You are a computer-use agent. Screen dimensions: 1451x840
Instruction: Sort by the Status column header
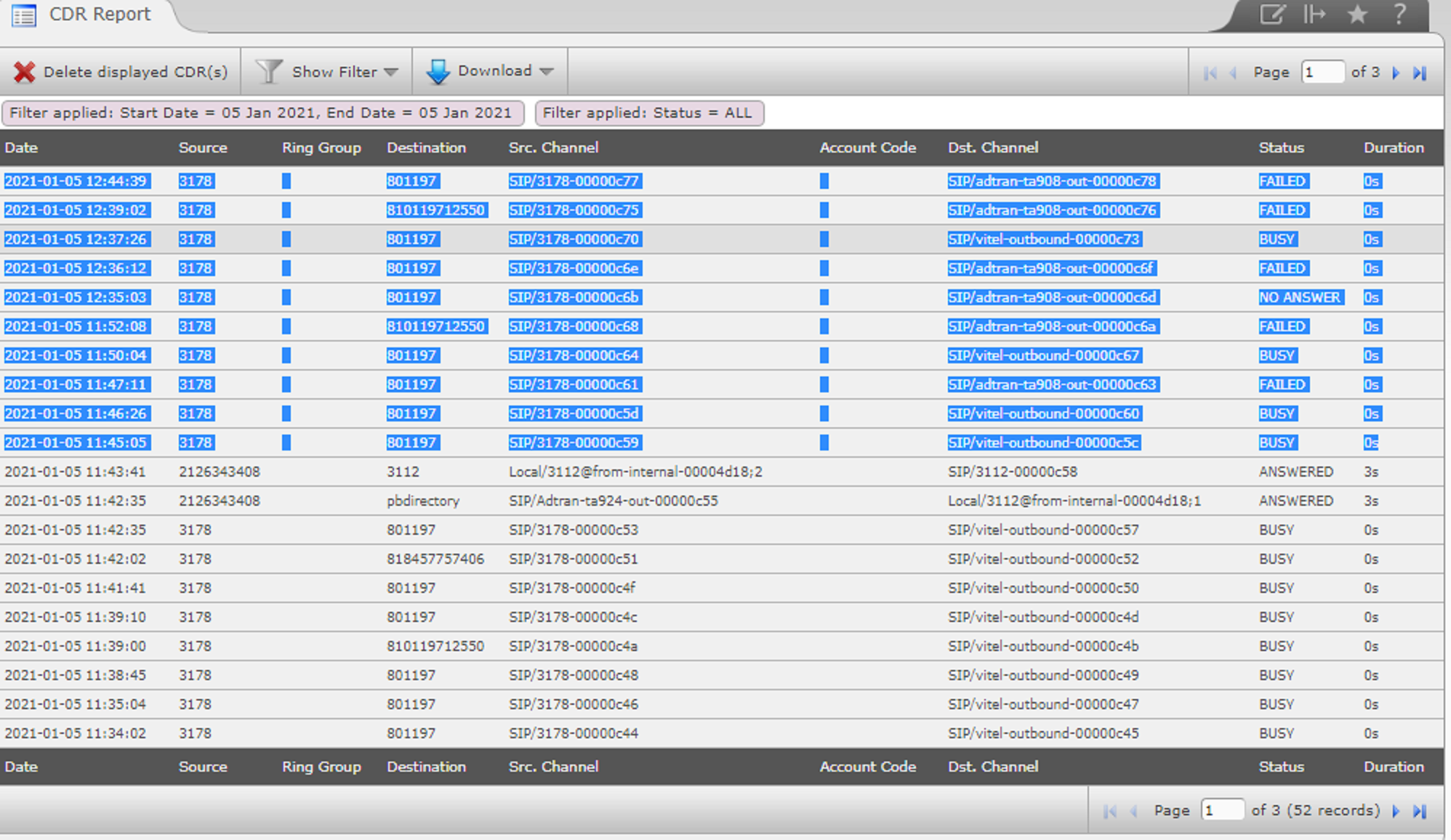tap(1281, 148)
